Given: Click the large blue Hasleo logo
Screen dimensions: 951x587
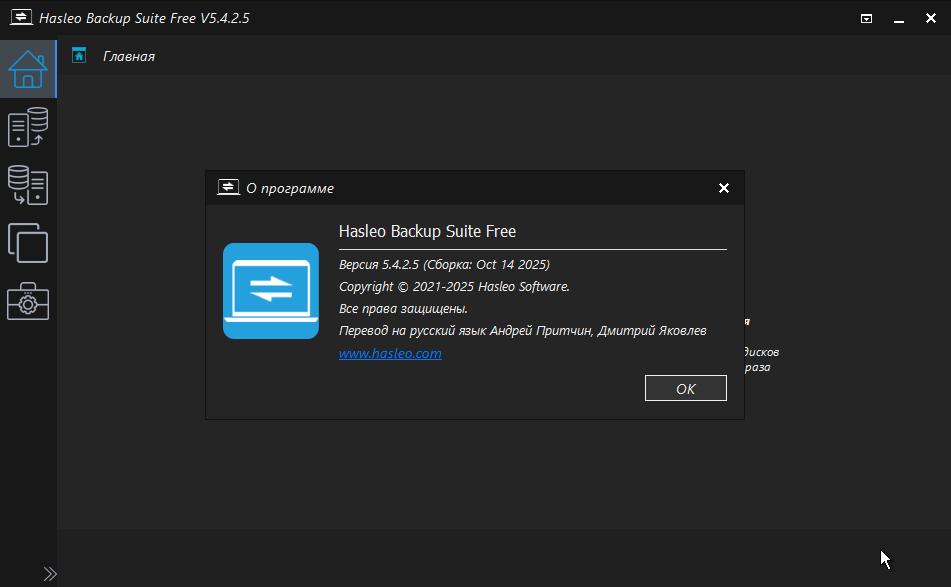Looking at the screenshot, I should click(270, 291).
